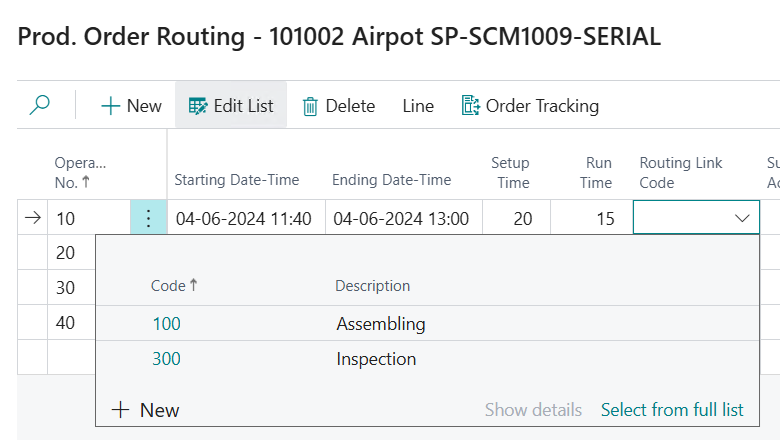The height and width of the screenshot is (440, 780).
Task: Choose routing link code 100 Assembling
Action: (166, 324)
